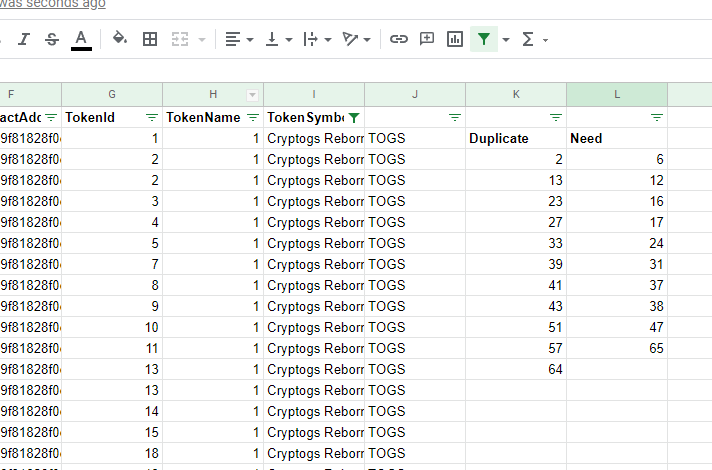This screenshot has width=712, height=470.
Task: Open active filter on TokenSymbol column
Action: [354, 118]
